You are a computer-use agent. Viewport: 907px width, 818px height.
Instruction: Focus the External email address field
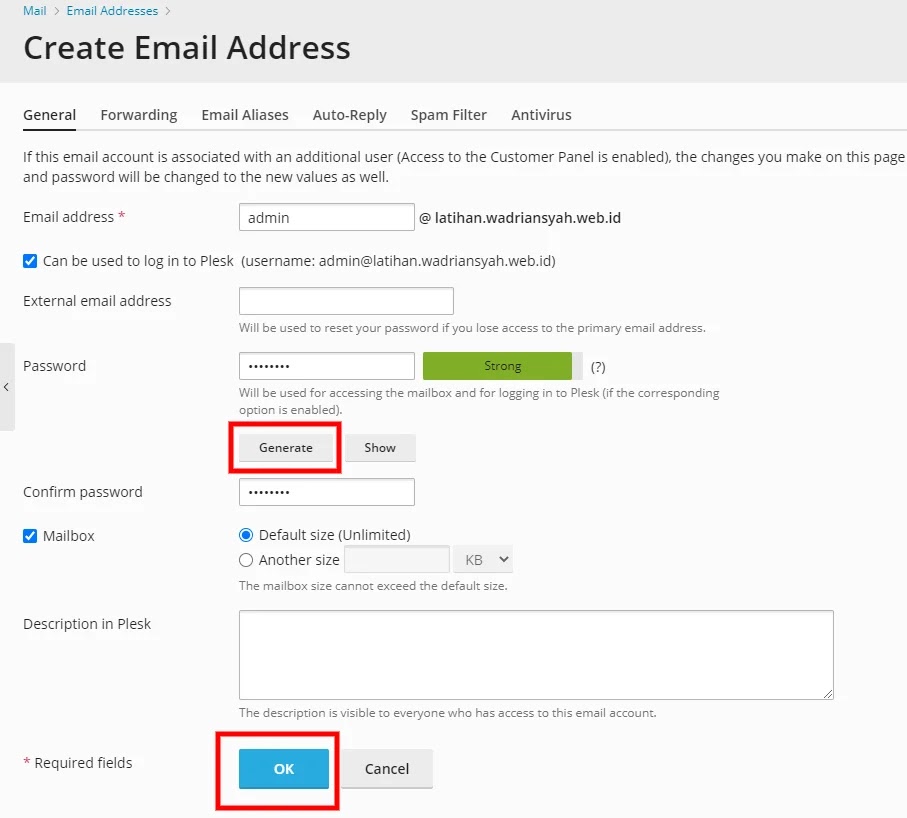[346, 301]
